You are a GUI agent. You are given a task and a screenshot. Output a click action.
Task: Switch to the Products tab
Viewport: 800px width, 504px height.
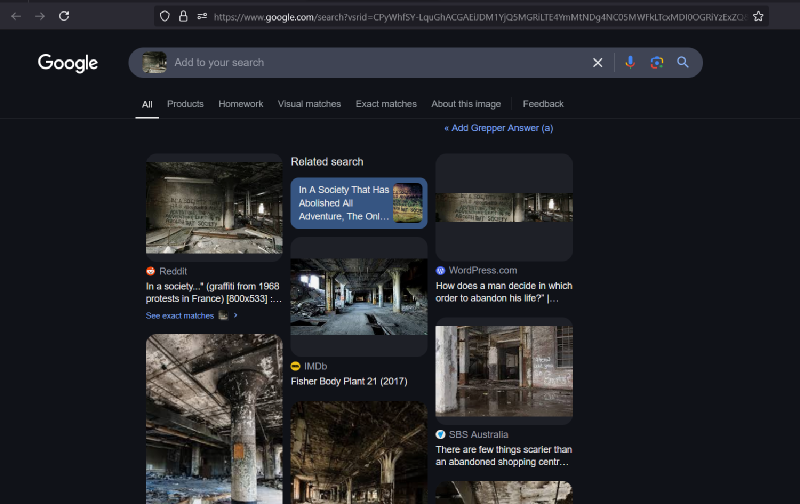[x=185, y=104]
